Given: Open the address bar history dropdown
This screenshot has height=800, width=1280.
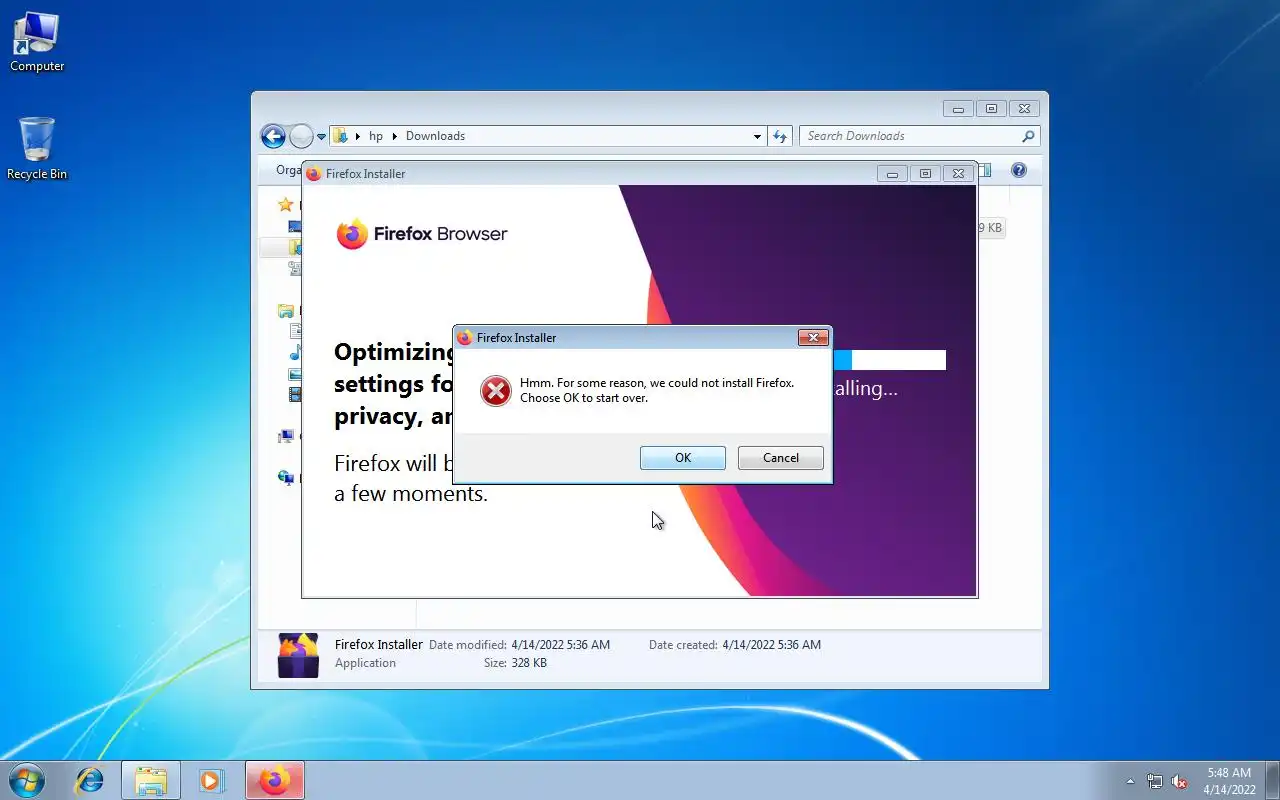Looking at the screenshot, I should tap(757, 136).
